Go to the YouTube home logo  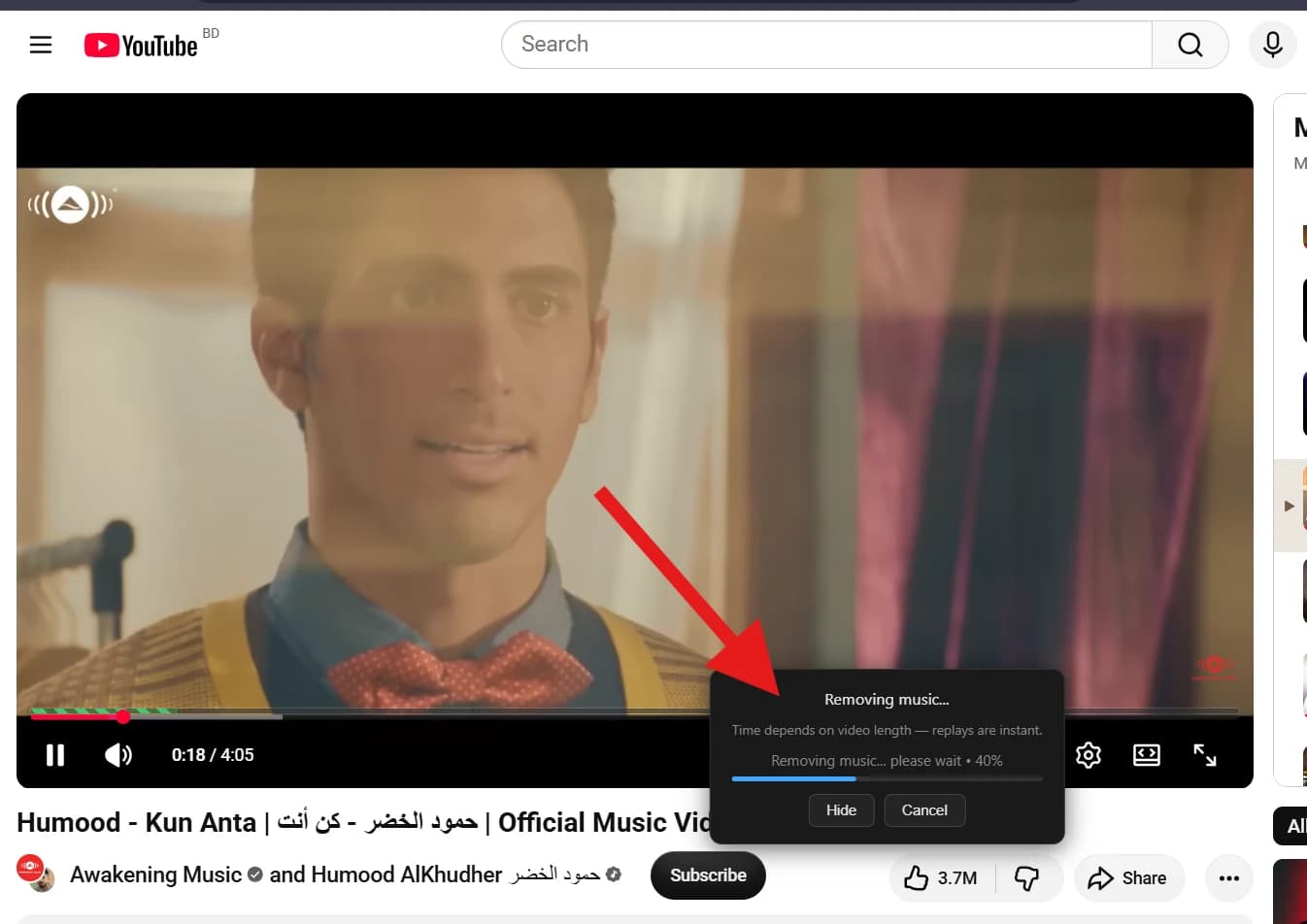[141, 46]
